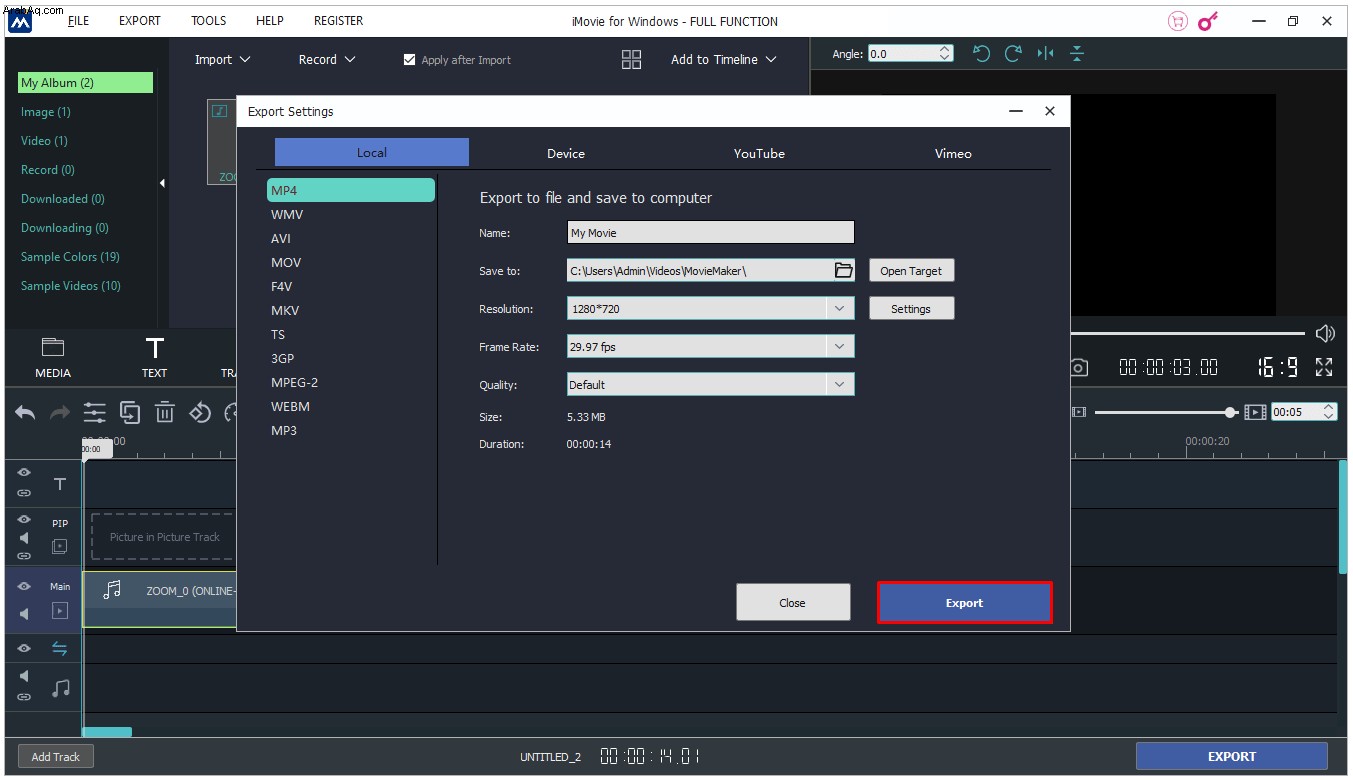Browse for a save folder with the folder icon
The image size is (1353, 780).
843,270
